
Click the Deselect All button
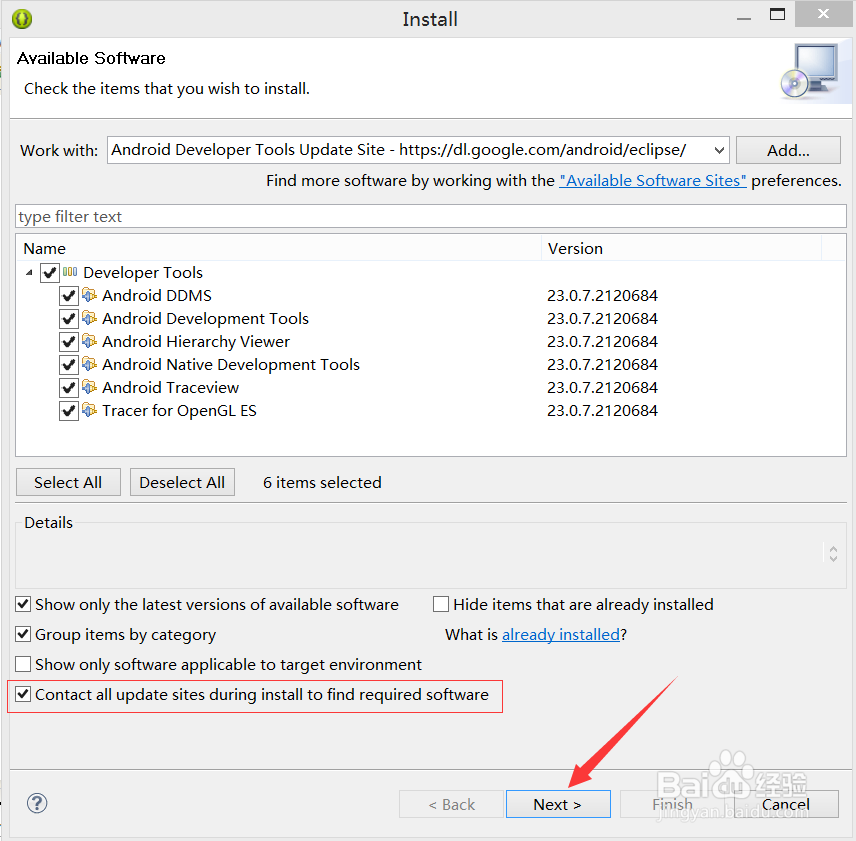click(182, 482)
